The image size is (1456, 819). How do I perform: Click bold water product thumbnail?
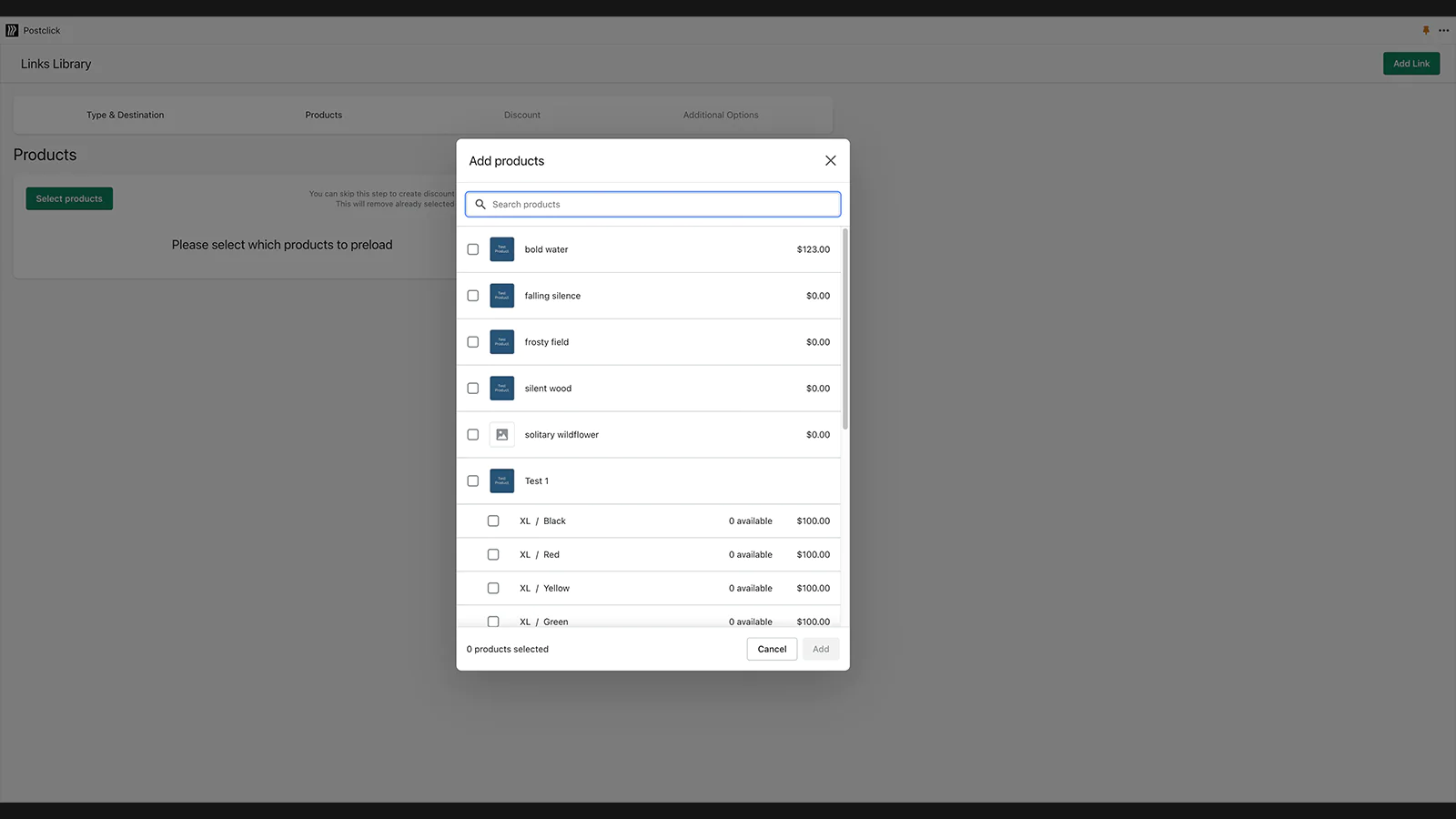pos(502,249)
